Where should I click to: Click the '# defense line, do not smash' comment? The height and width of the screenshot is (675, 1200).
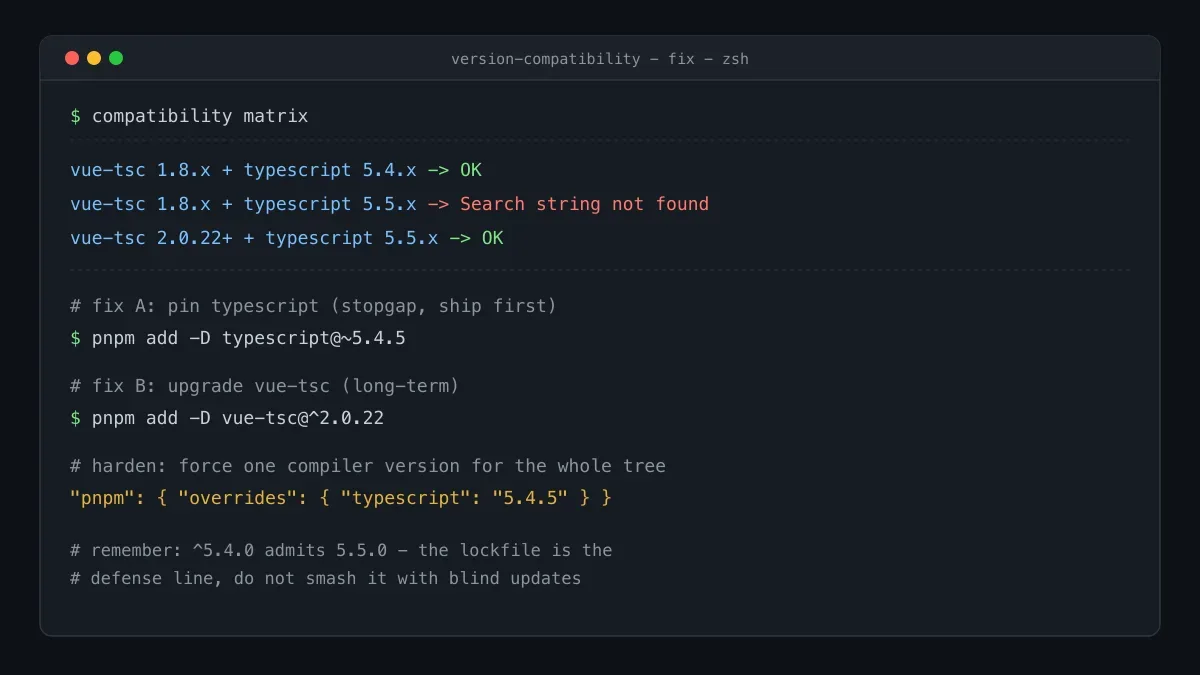click(x=325, y=578)
